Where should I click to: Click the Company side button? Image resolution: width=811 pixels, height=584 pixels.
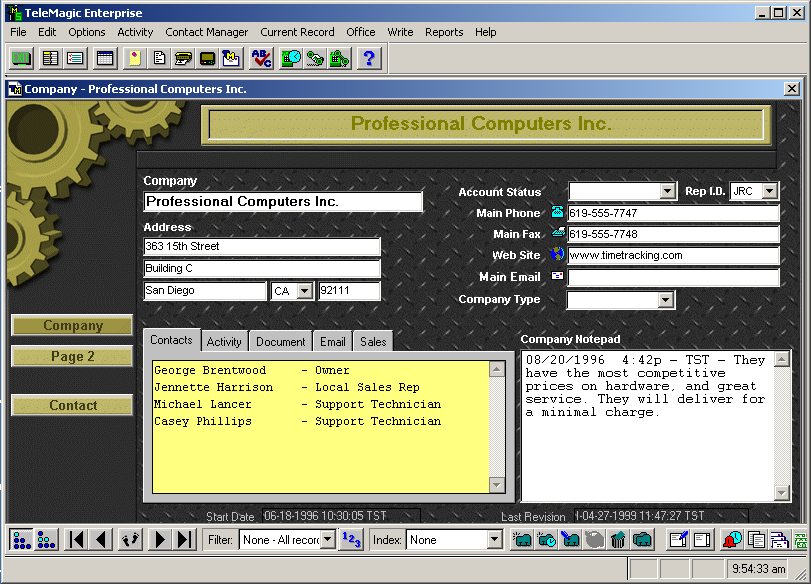72,325
